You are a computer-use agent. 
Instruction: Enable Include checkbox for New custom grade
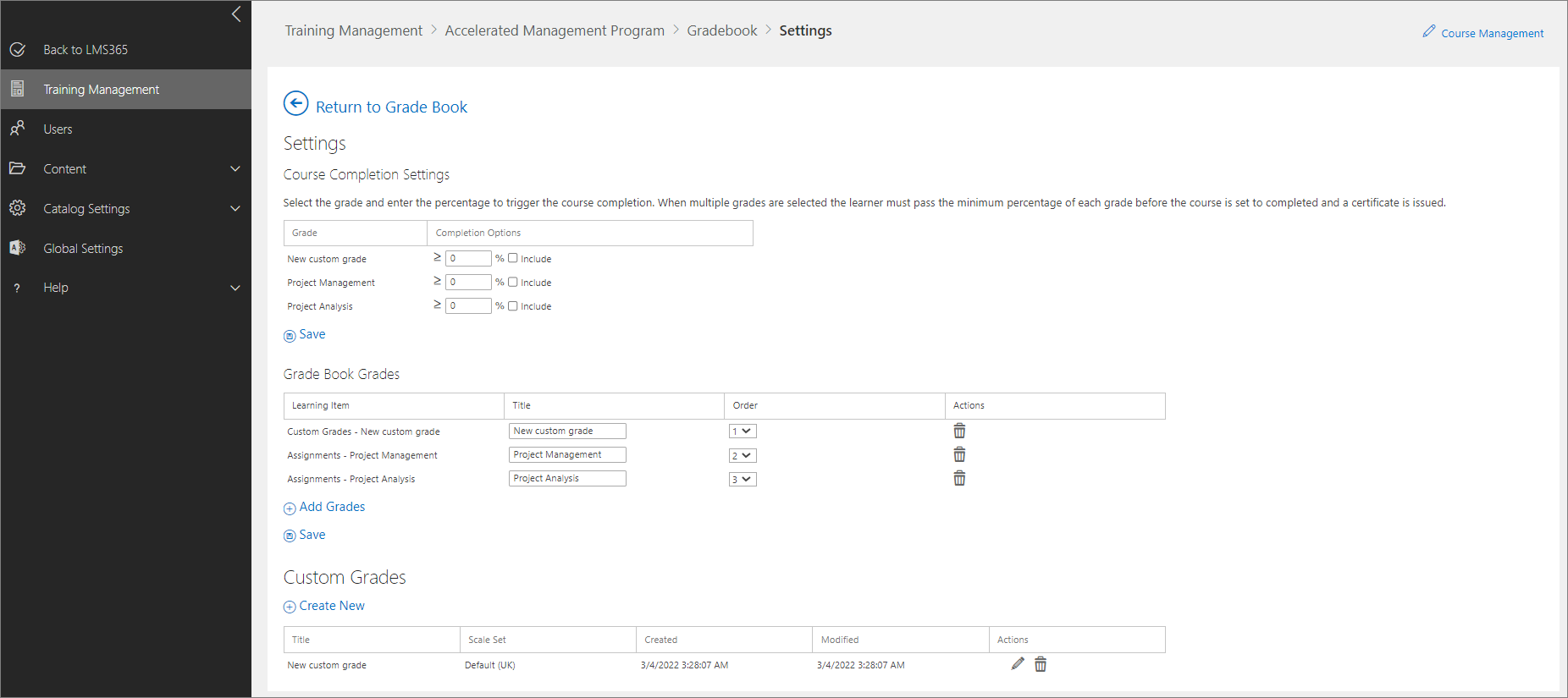coord(513,258)
